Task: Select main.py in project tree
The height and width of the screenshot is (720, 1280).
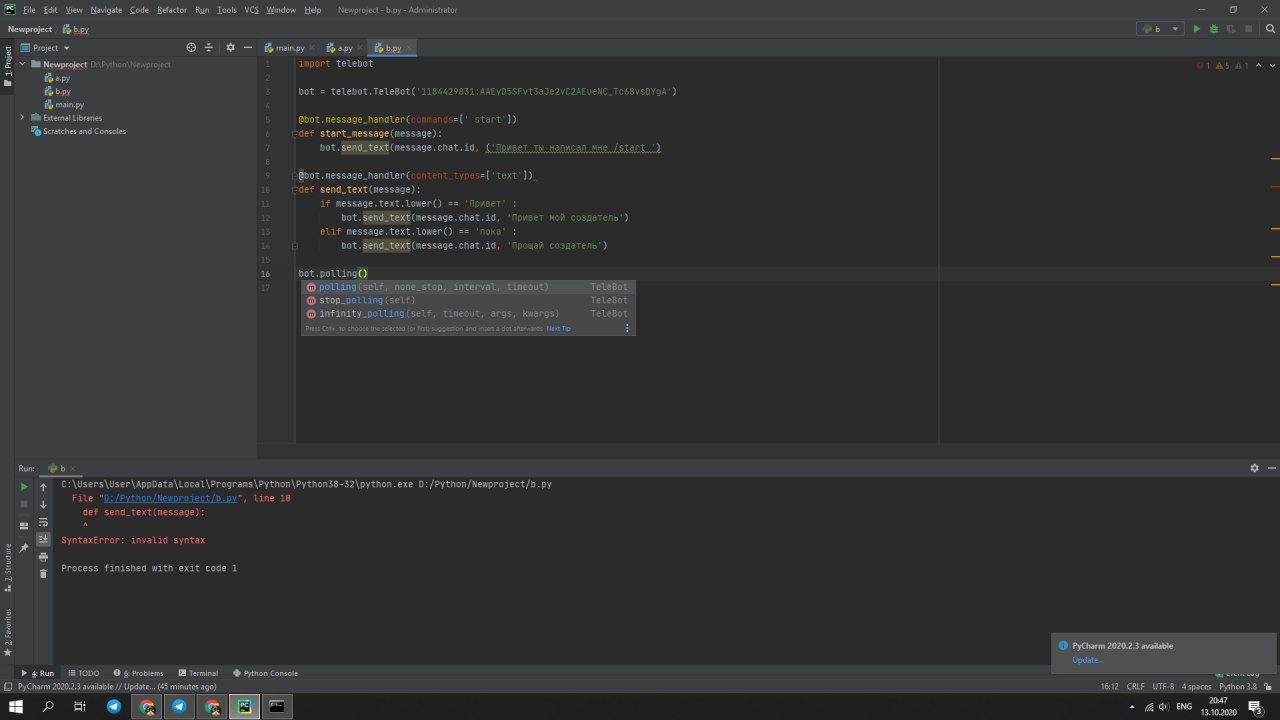Action: coord(69,104)
